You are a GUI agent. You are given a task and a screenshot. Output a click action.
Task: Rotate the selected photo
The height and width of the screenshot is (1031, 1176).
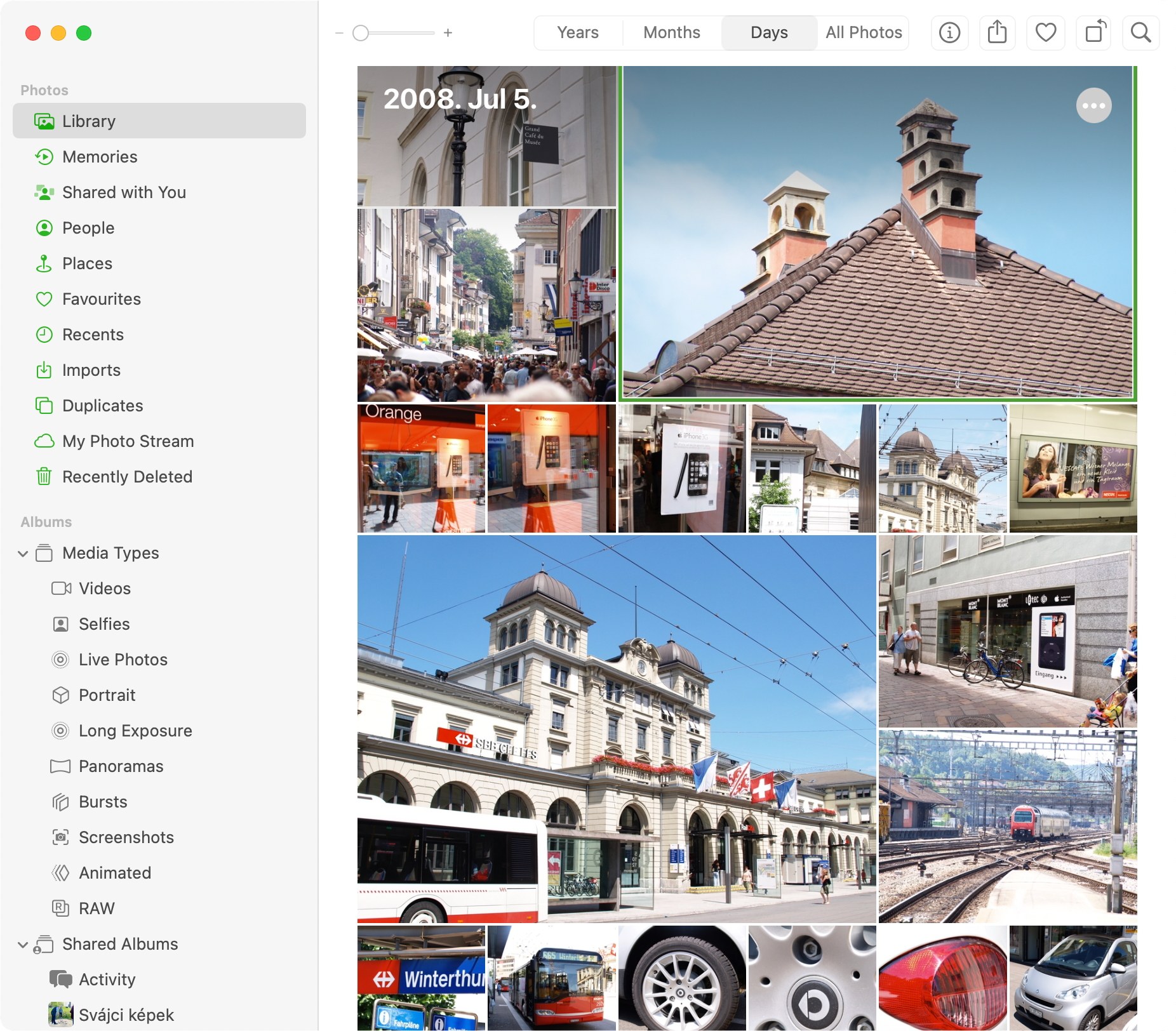click(1093, 33)
